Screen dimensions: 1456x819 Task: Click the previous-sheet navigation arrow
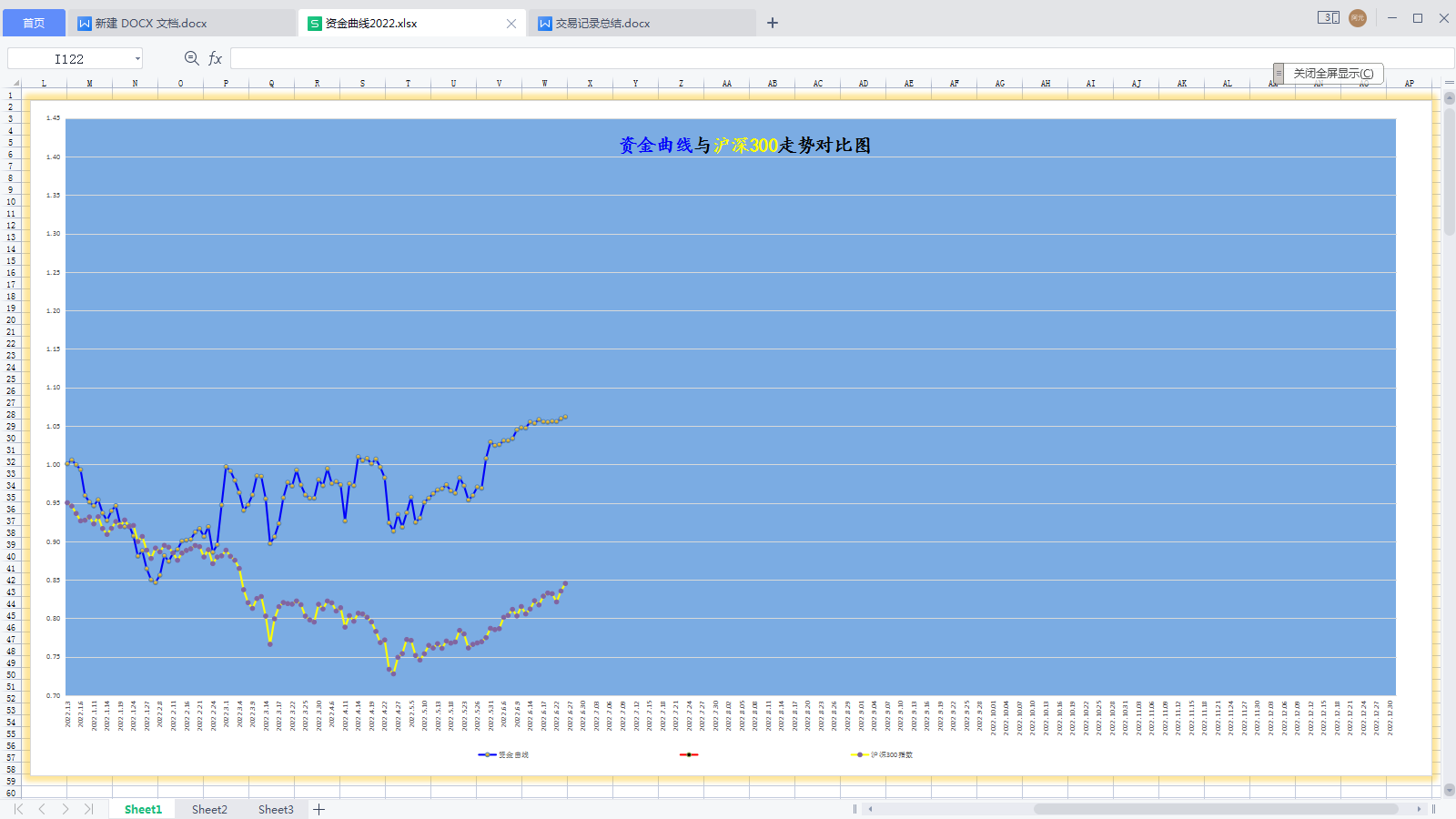click(x=42, y=808)
